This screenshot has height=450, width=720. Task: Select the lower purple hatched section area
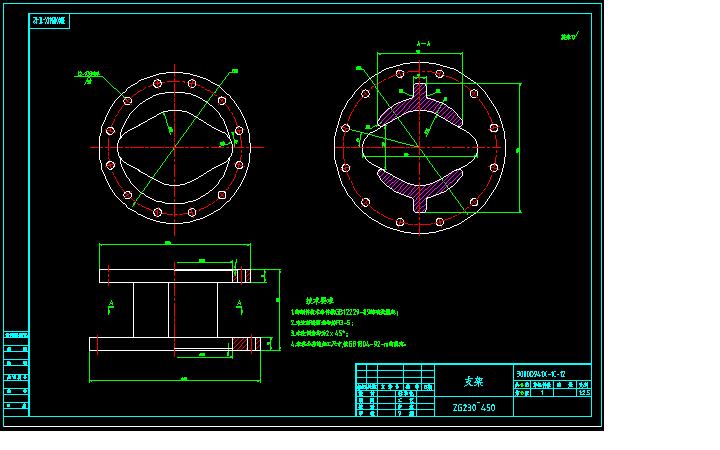[x=419, y=187]
